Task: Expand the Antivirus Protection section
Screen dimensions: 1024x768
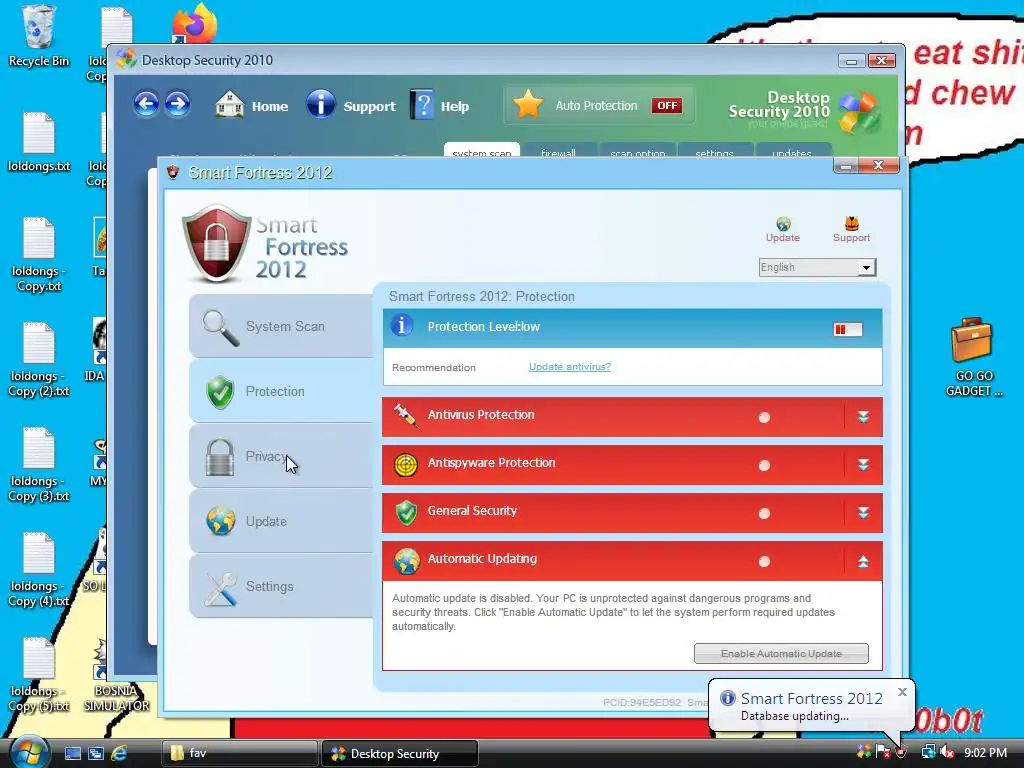Action: tap(863, 417)
